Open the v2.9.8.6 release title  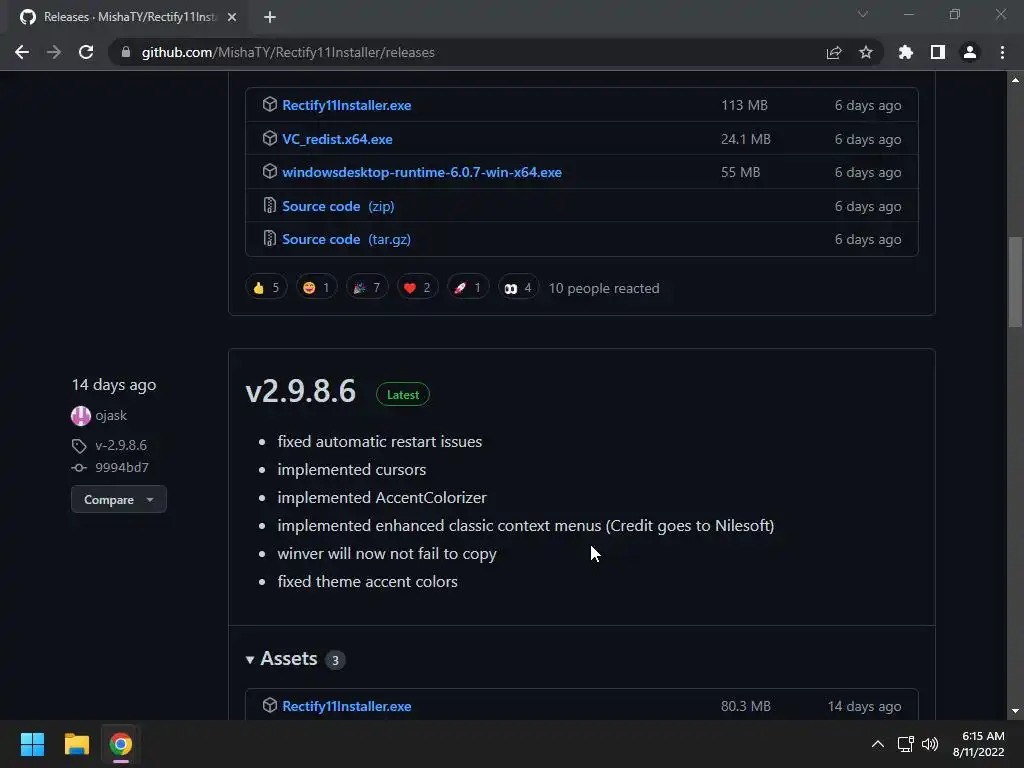(x=300, y=391)
